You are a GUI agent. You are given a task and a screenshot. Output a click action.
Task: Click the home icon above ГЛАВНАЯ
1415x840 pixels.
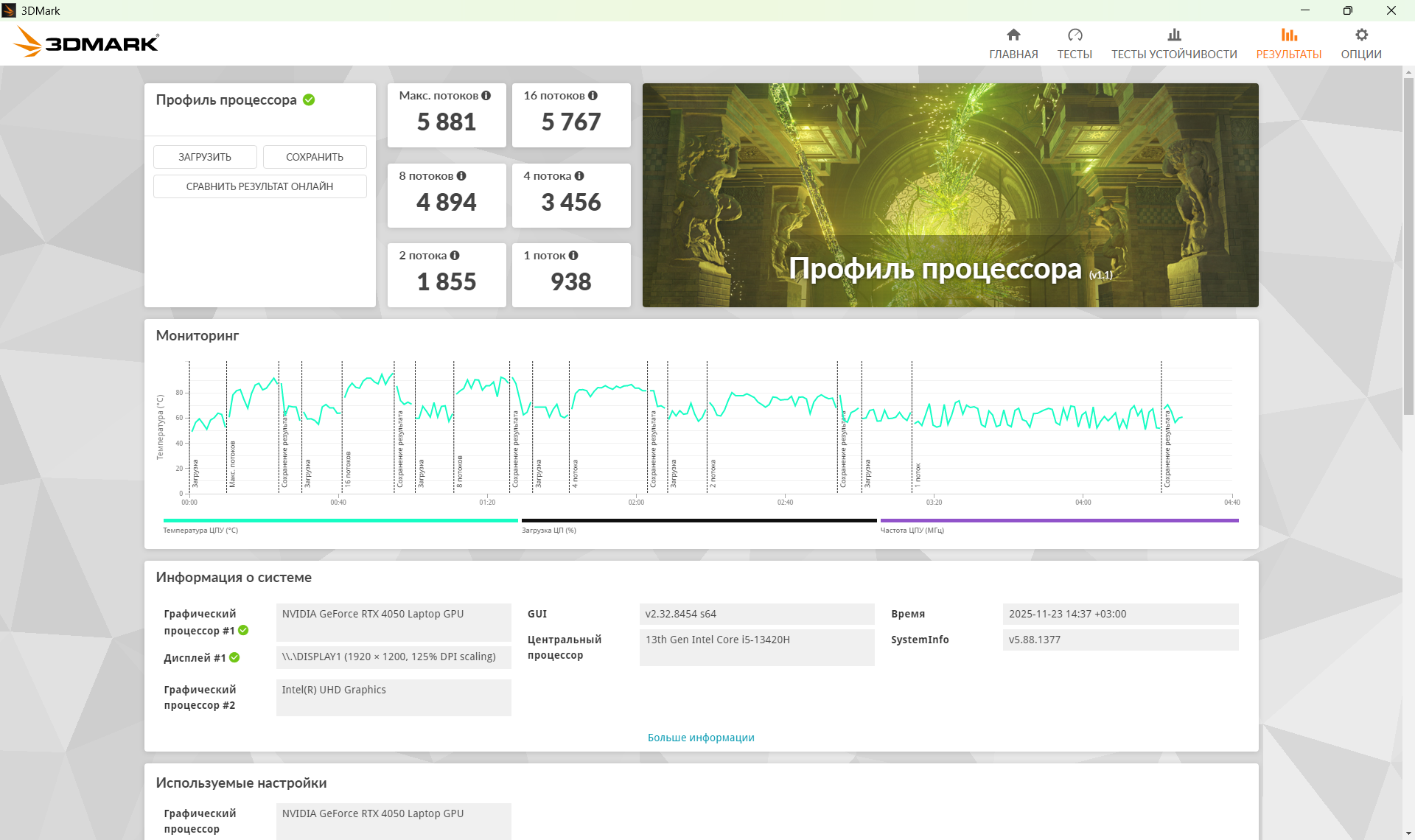coord(1013,35)
